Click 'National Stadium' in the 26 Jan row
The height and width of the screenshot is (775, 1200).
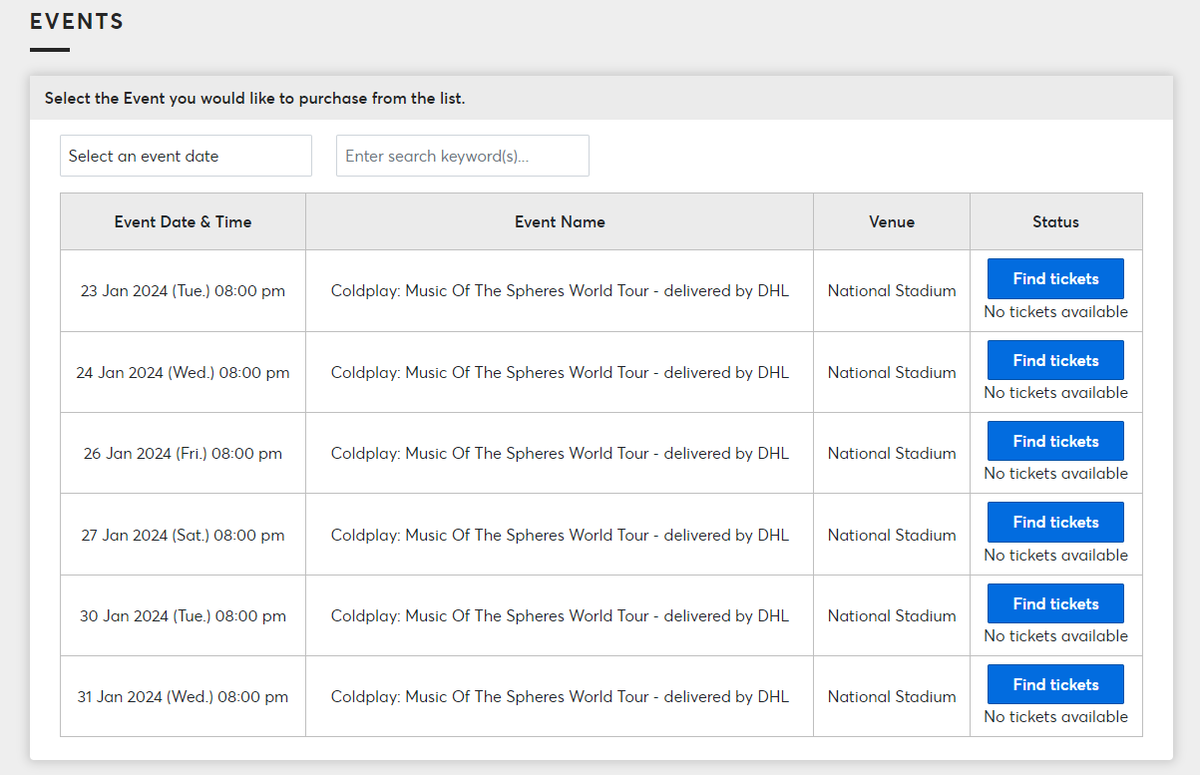[892, 453]
